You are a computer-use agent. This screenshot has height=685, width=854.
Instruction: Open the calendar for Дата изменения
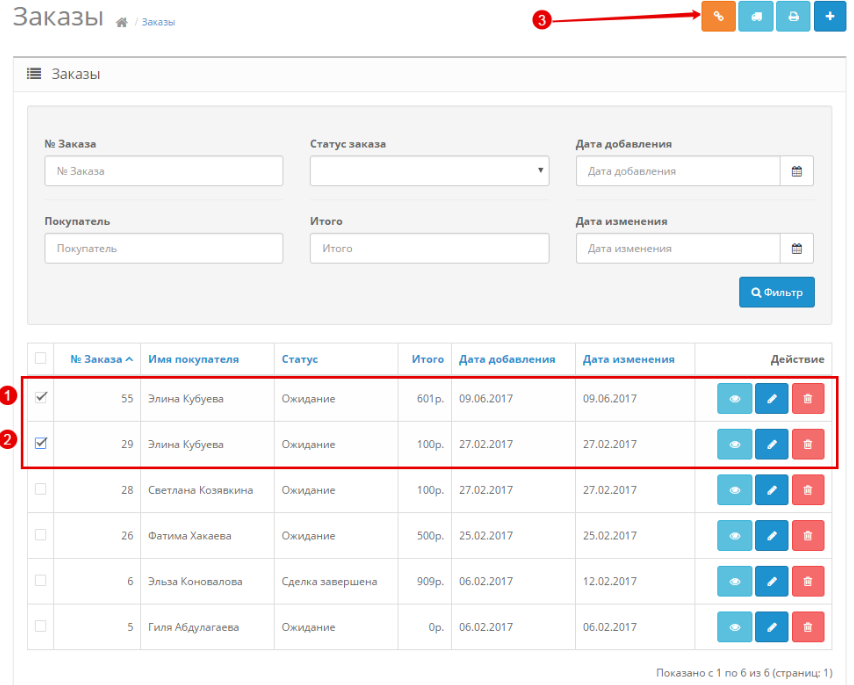pos(797,248)
